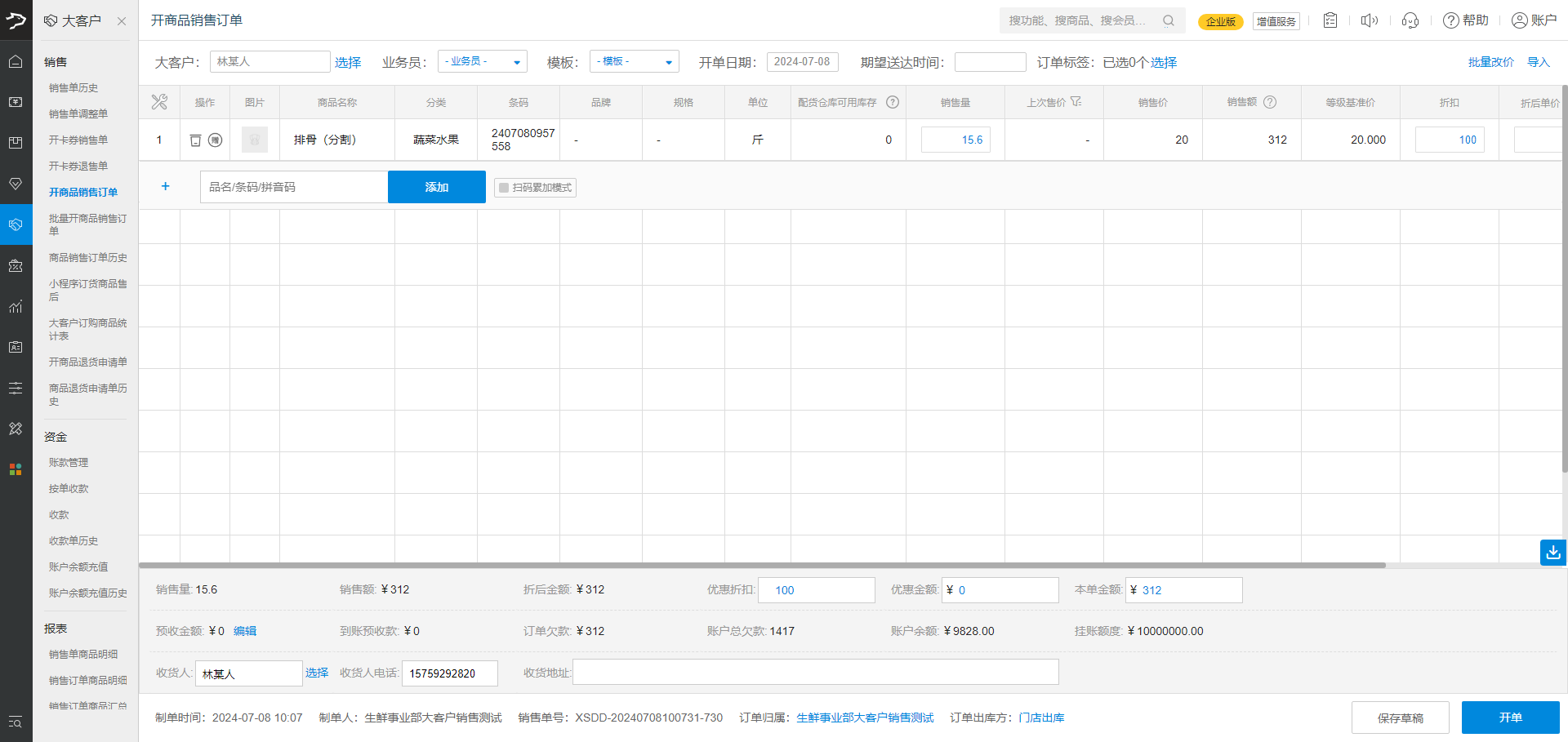Viewport: 1568px width, 742px height.
Task: Click the 销售量 field showing 15.6
Action: (955, 140)
